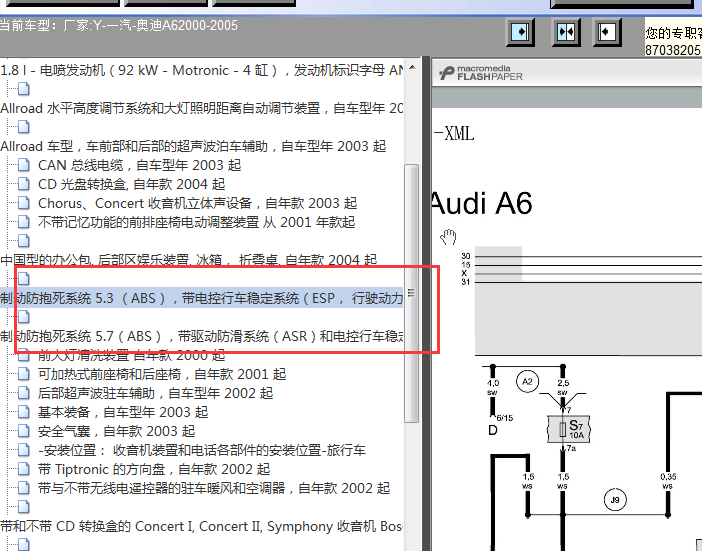This screenshot has width=702, height=551.
Task: Click phone number 87038205 text
Action: click(x=672, y=50)
